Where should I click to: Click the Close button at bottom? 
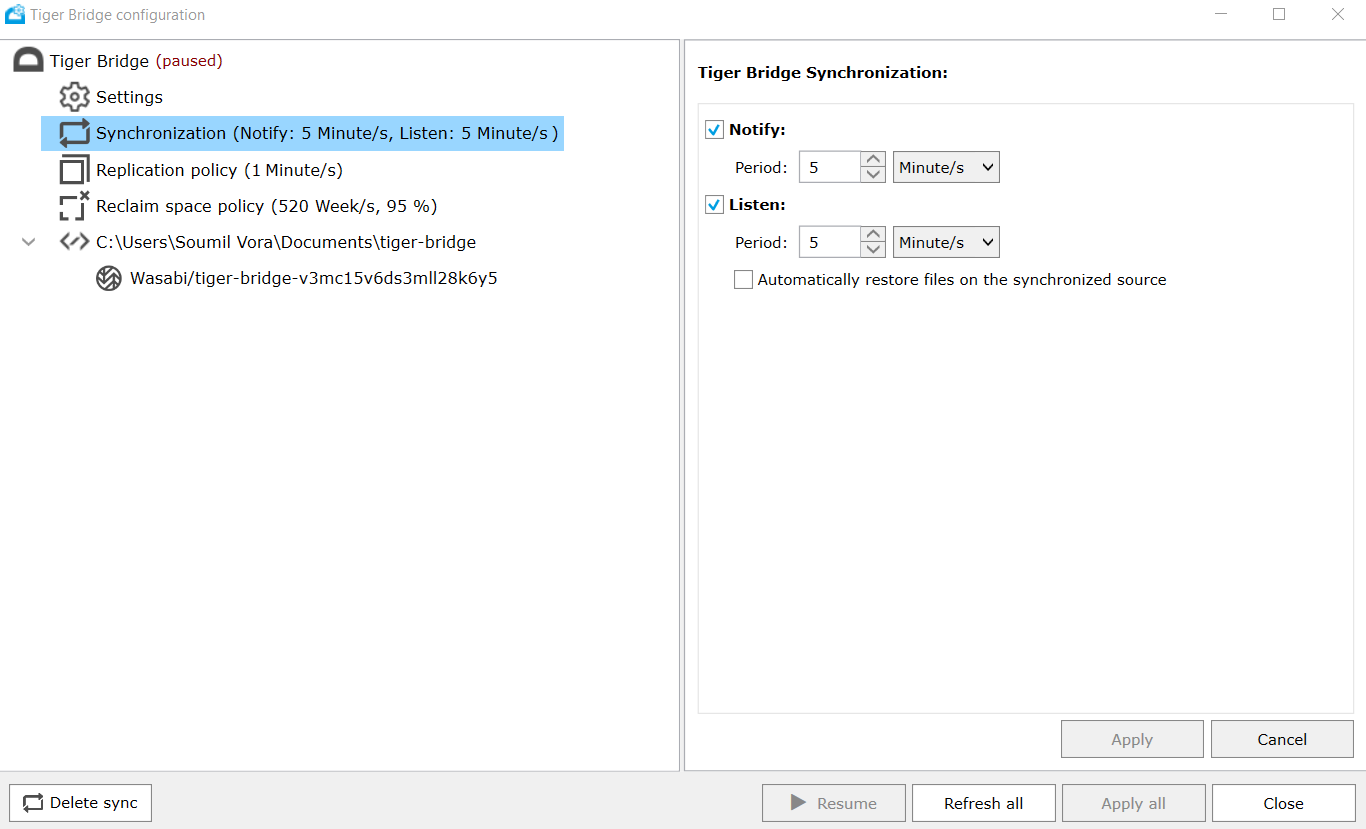tap(1283, 803)
